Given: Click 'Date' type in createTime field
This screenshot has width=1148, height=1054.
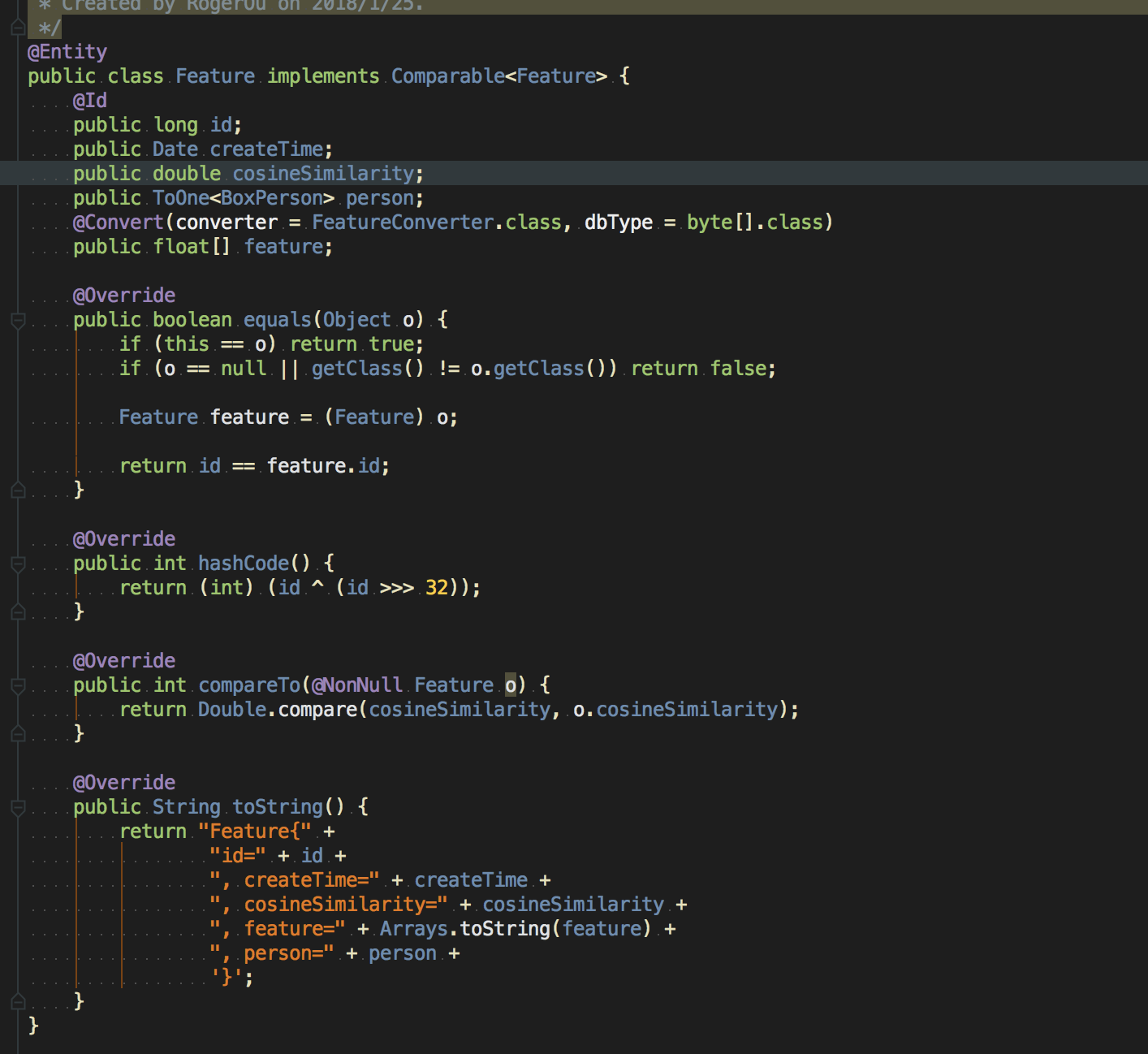Looking at the screenshot, I should 175,149.
